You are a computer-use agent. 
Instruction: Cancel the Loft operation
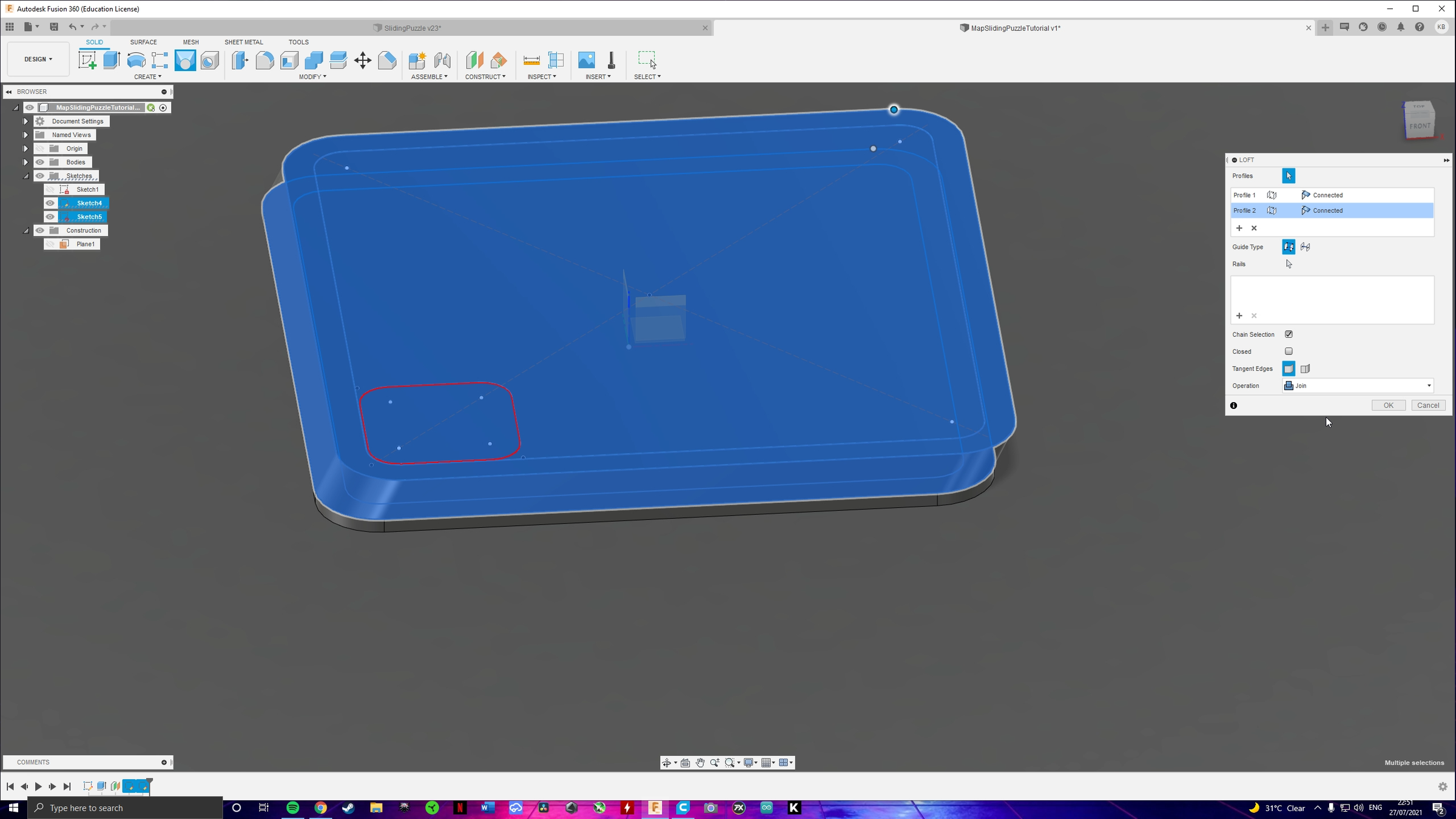(1428, 405)
